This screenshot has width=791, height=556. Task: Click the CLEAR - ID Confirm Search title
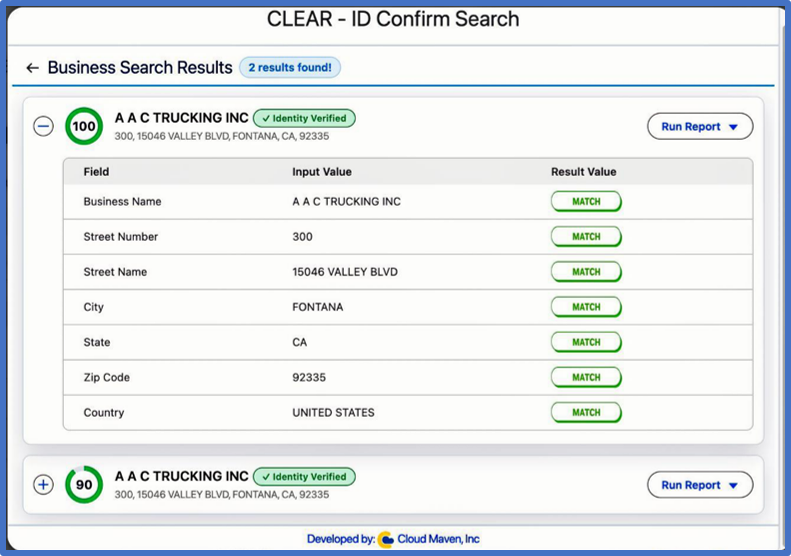pyautogui.click(x=393, y=19)
